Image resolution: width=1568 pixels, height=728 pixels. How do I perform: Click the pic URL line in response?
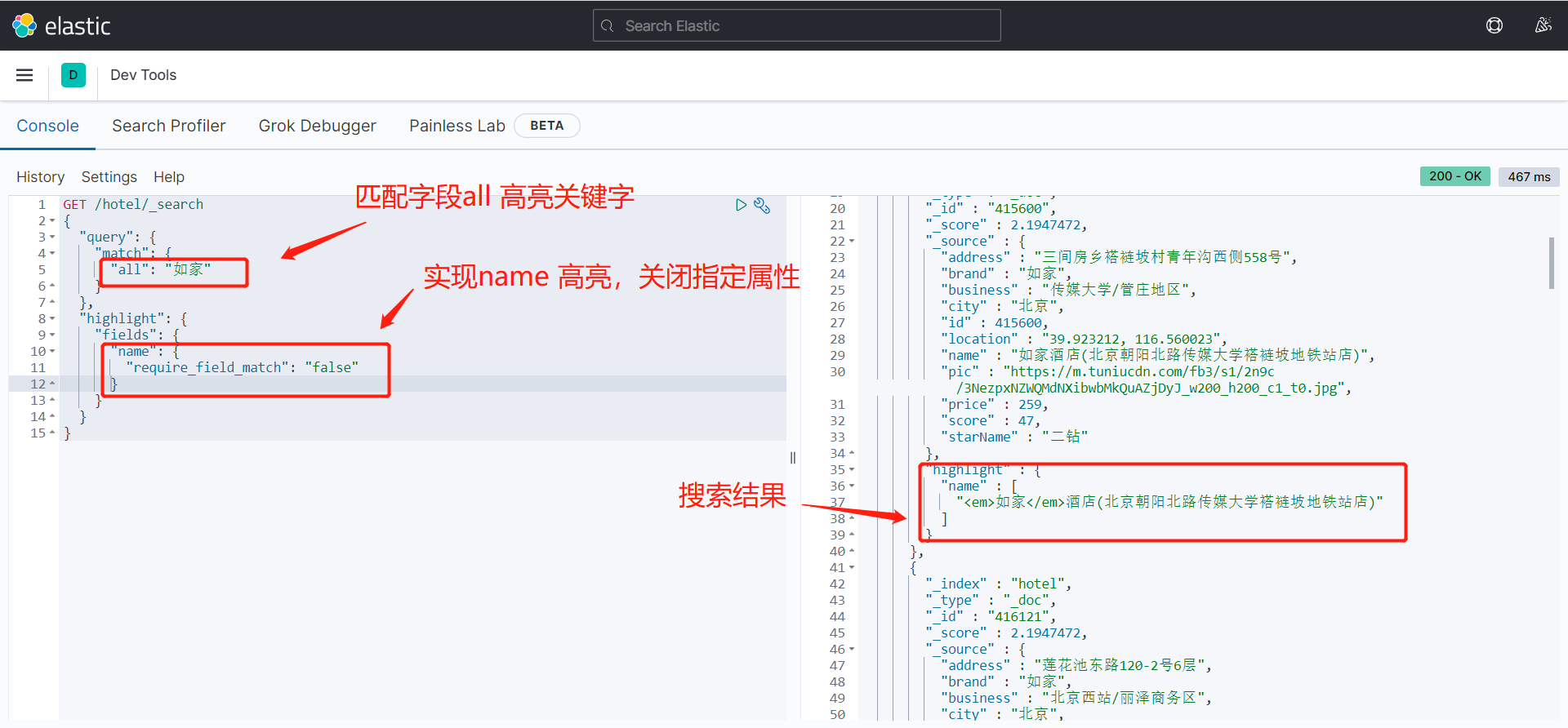click(x=1147, y=380)
